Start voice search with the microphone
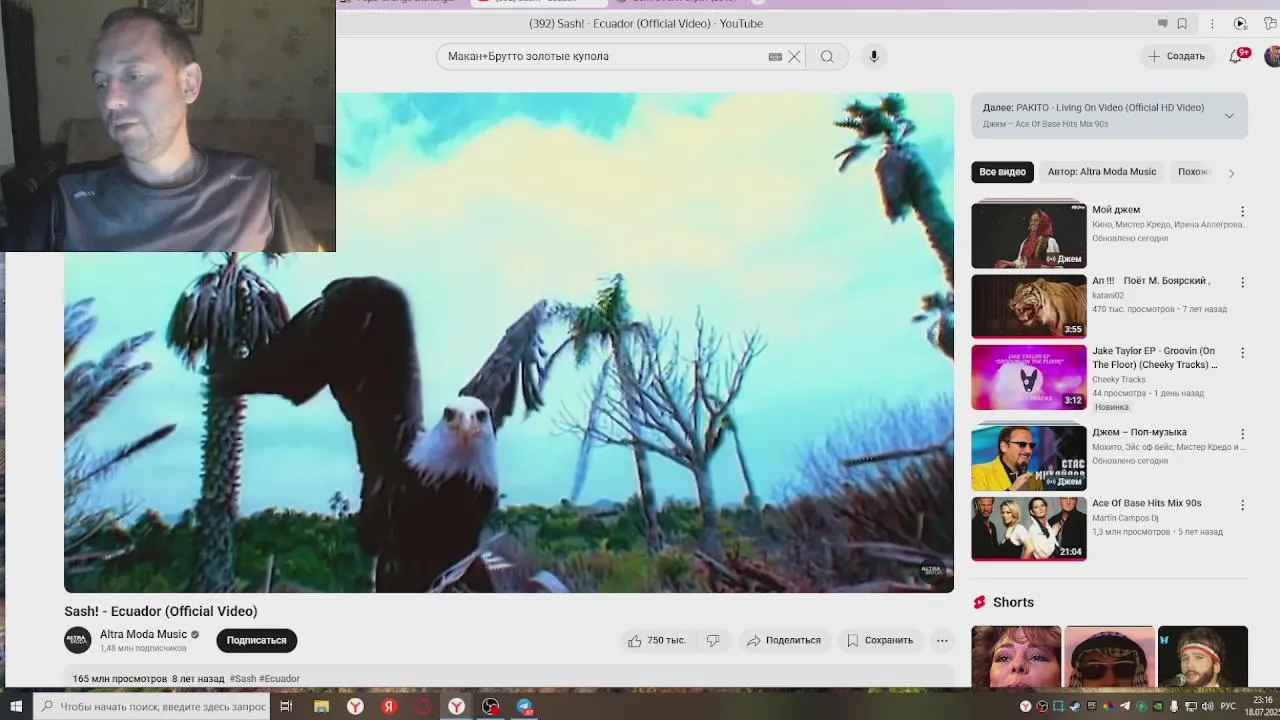The width and height of the screenshot is (1280, 720). (x=874, y=57)
